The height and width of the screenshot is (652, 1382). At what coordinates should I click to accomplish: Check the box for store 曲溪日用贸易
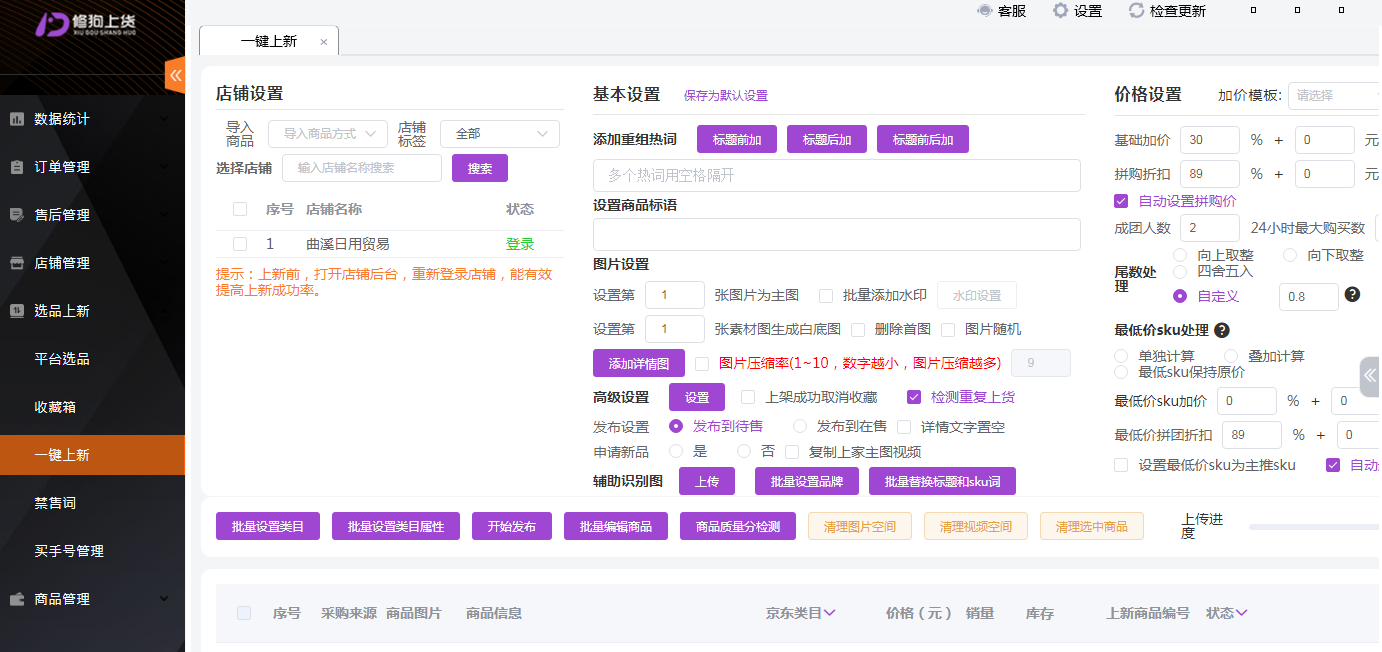(240, 244)
